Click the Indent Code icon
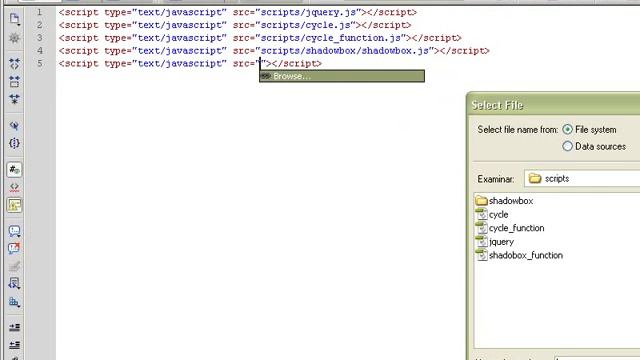640x360 pixels. click(14, 327)
